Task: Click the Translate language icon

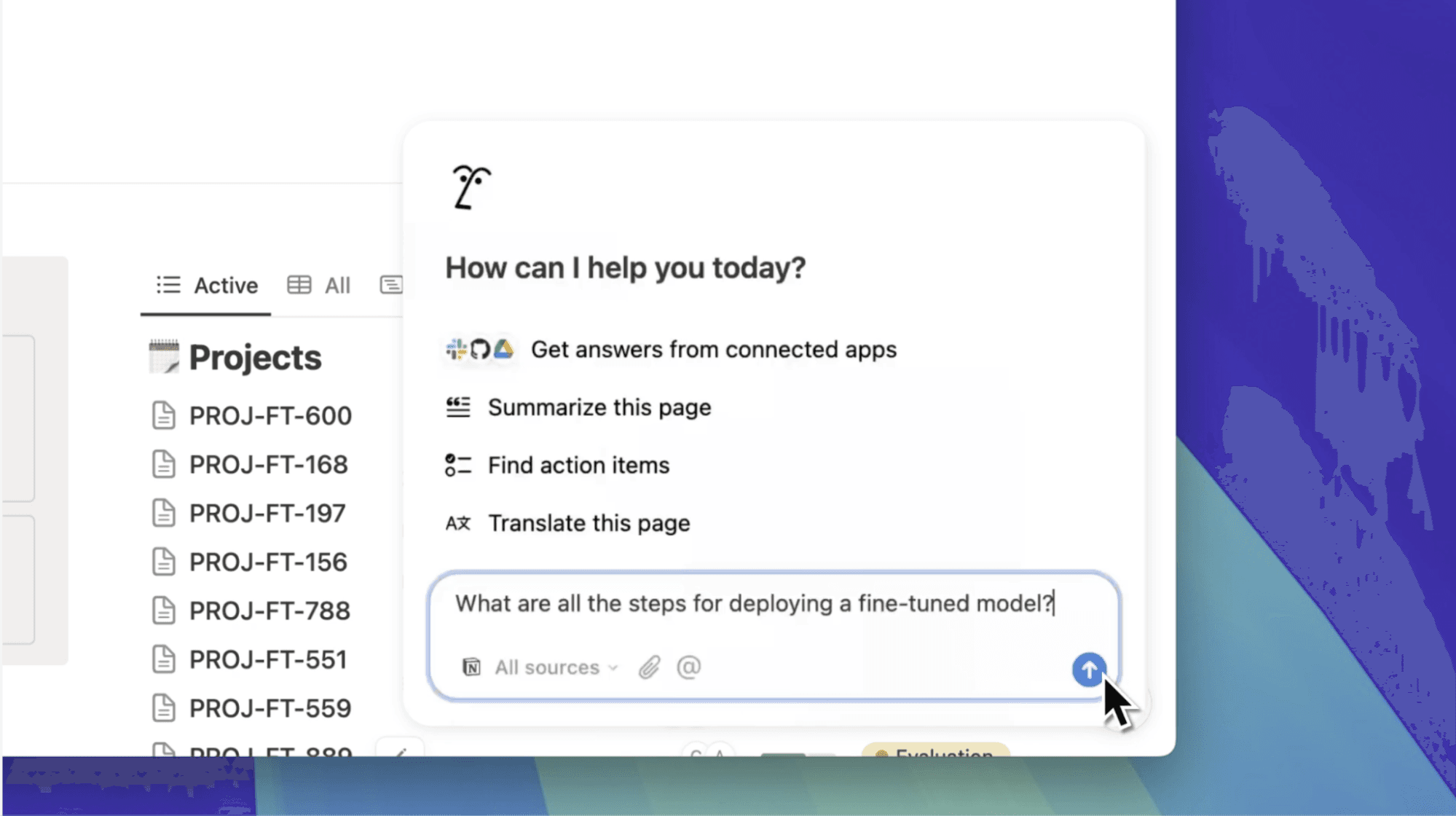Action: click(x=457, y=523)
